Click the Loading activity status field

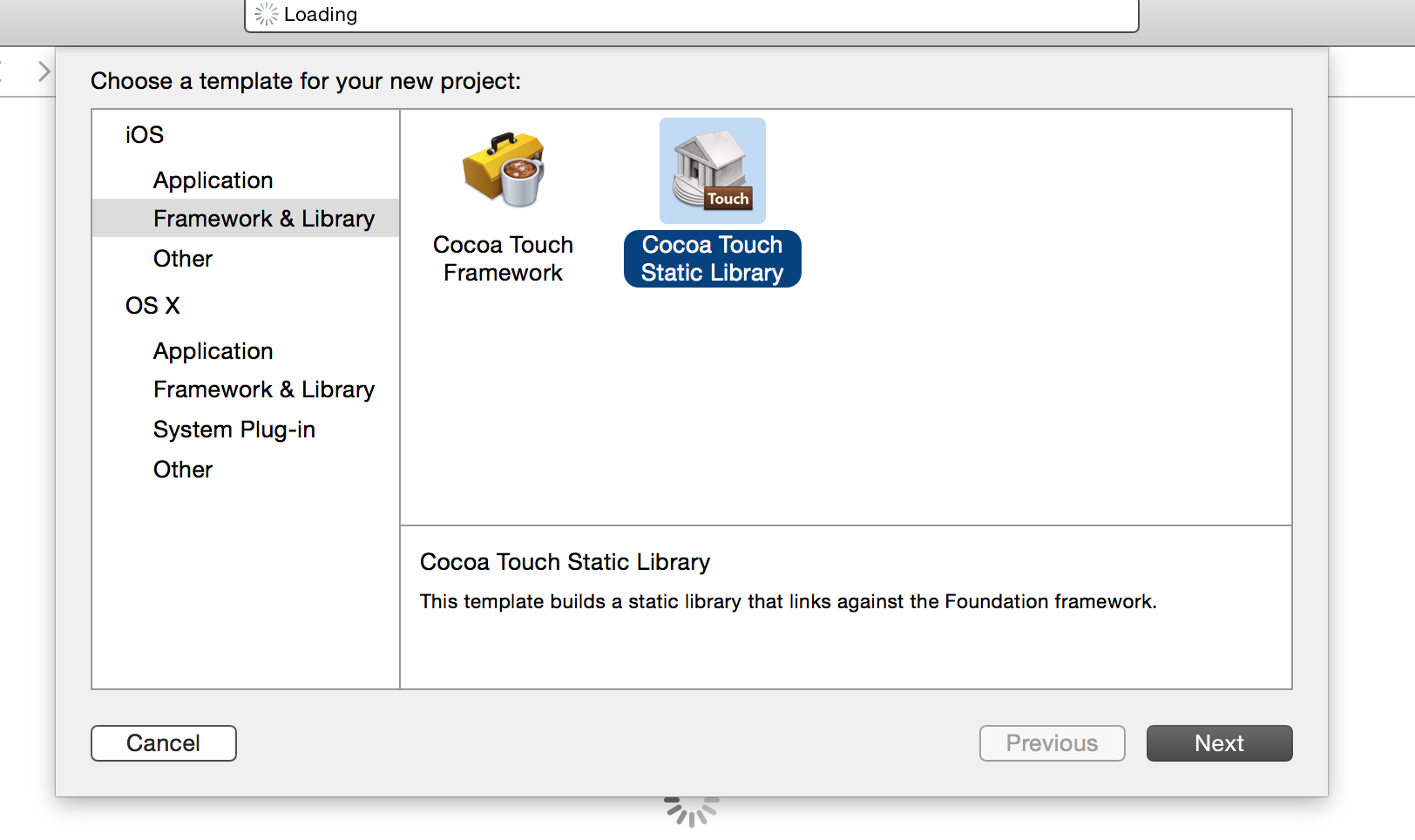697,15
